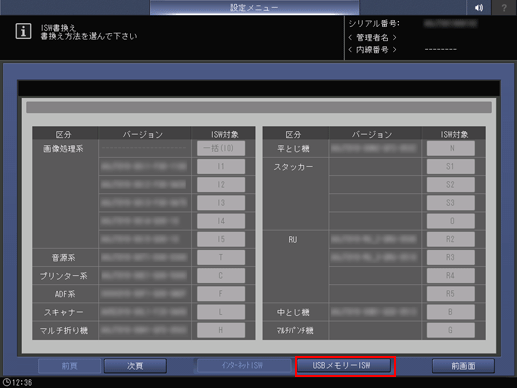517x388 pixels.
Task: Click the プリンター系 category label
Action: [63, 276]
